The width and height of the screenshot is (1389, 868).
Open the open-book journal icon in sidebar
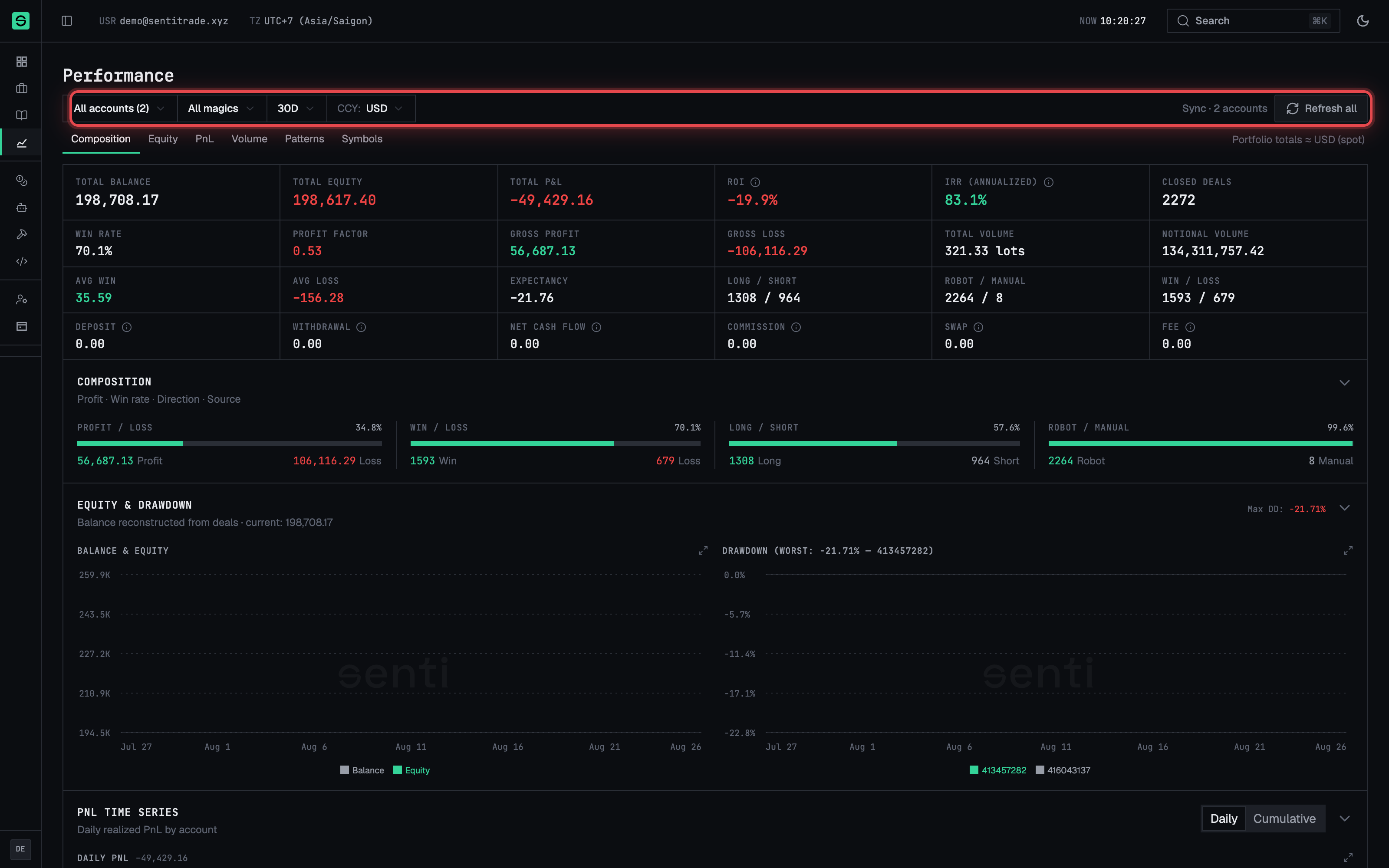click(21, 115)
